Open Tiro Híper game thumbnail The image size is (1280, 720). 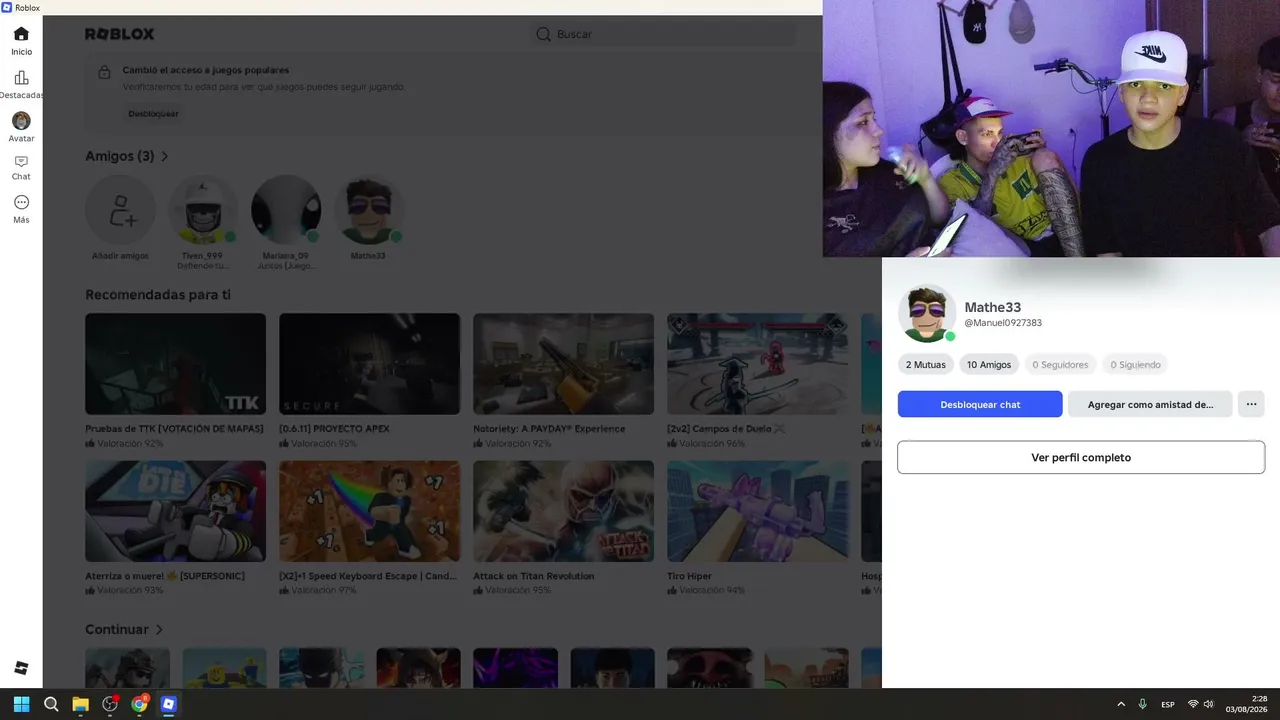[x=757, y=511]
